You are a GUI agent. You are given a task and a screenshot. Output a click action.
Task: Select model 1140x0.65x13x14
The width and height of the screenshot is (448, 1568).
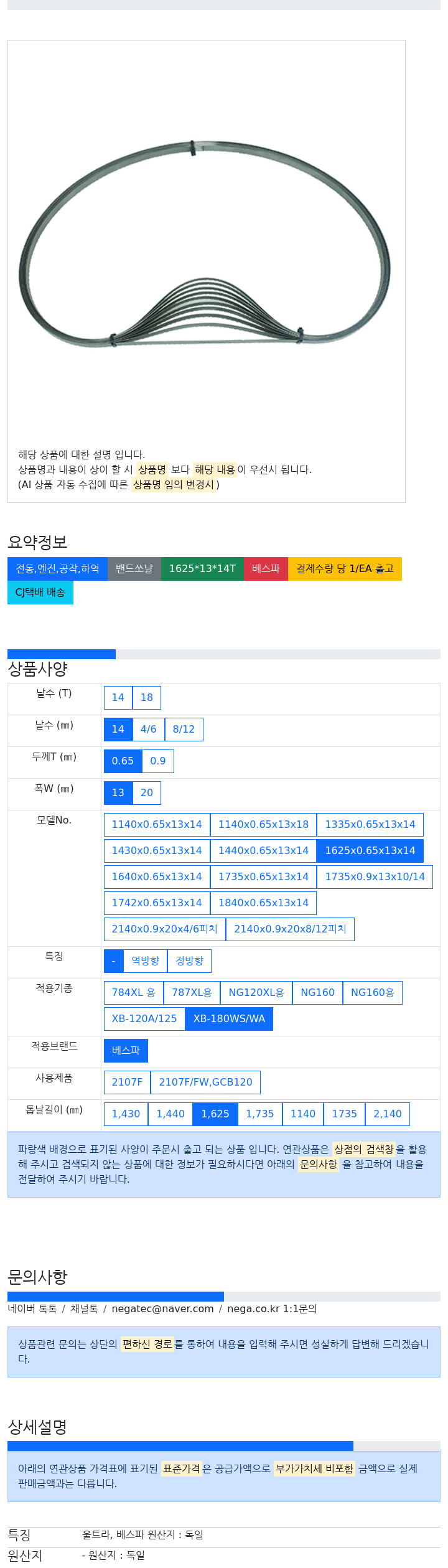(x=157, y=824)
